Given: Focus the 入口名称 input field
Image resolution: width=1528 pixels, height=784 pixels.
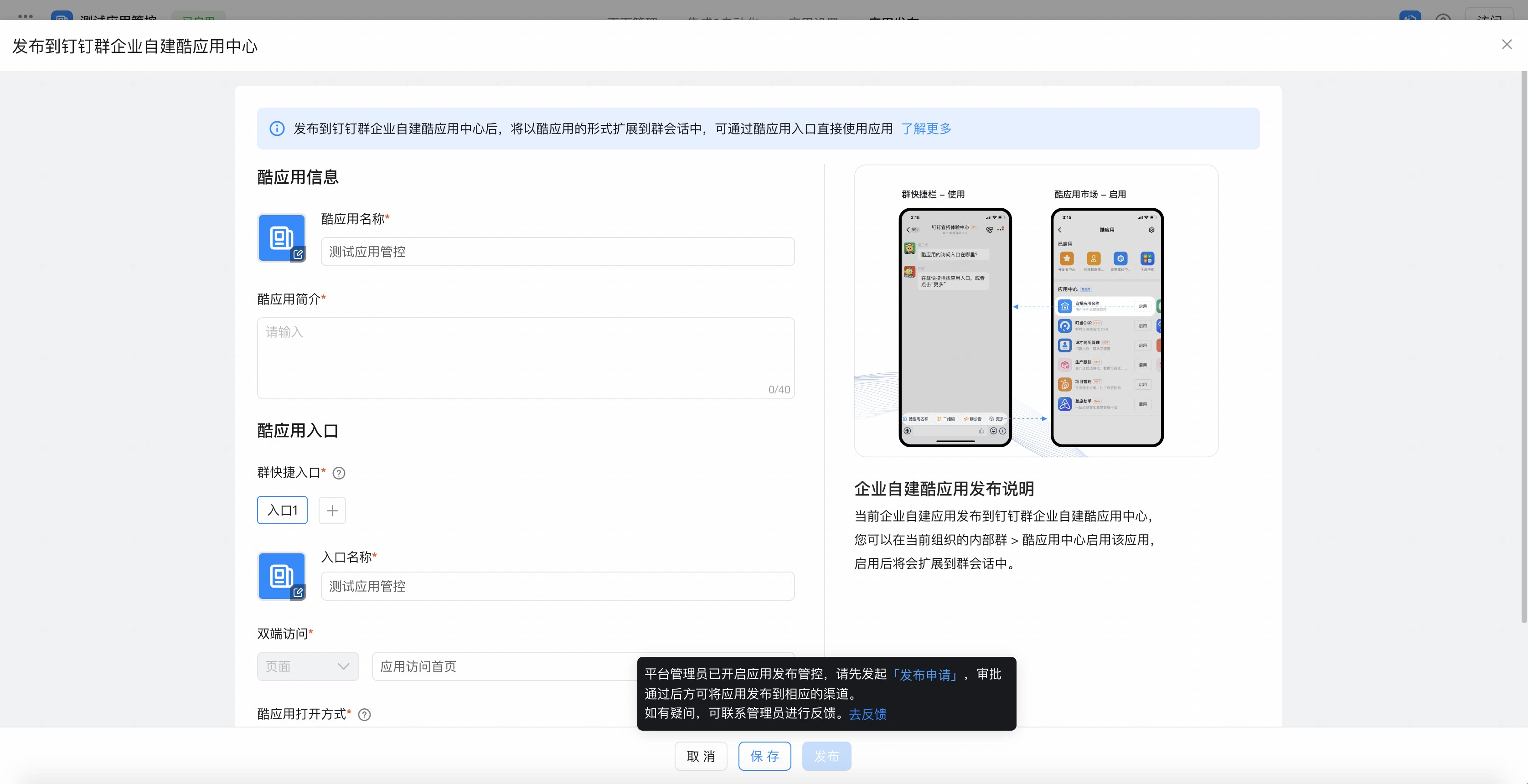Looking at the screenshot, I should point(558,586).
